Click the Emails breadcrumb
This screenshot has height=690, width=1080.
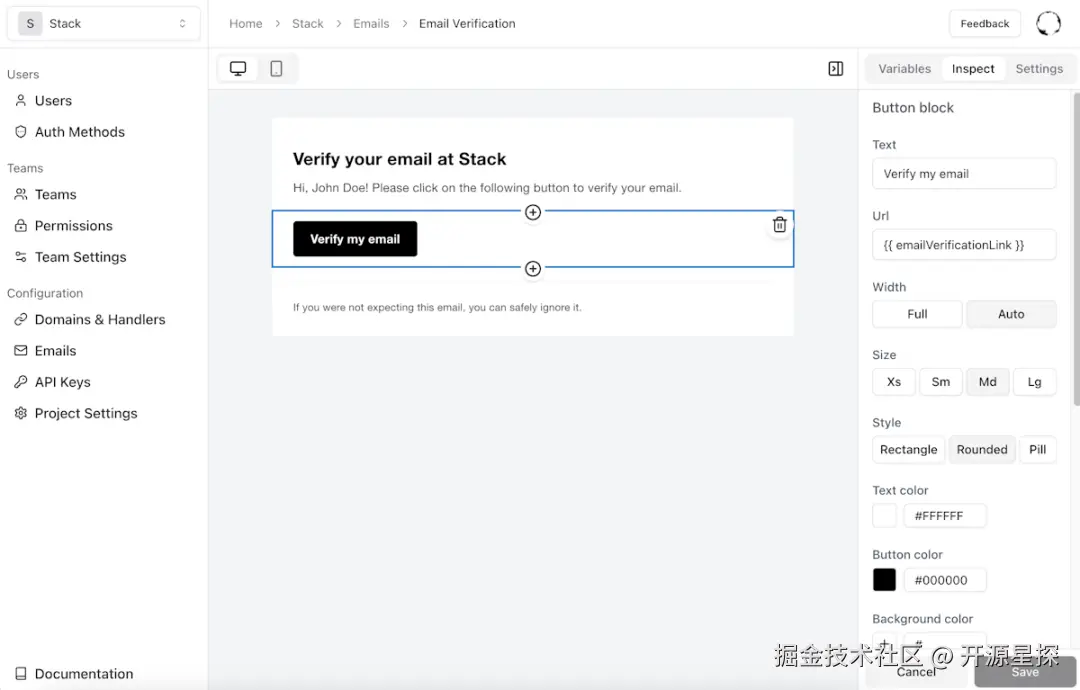pyautogui.click(x=371, y=23)
